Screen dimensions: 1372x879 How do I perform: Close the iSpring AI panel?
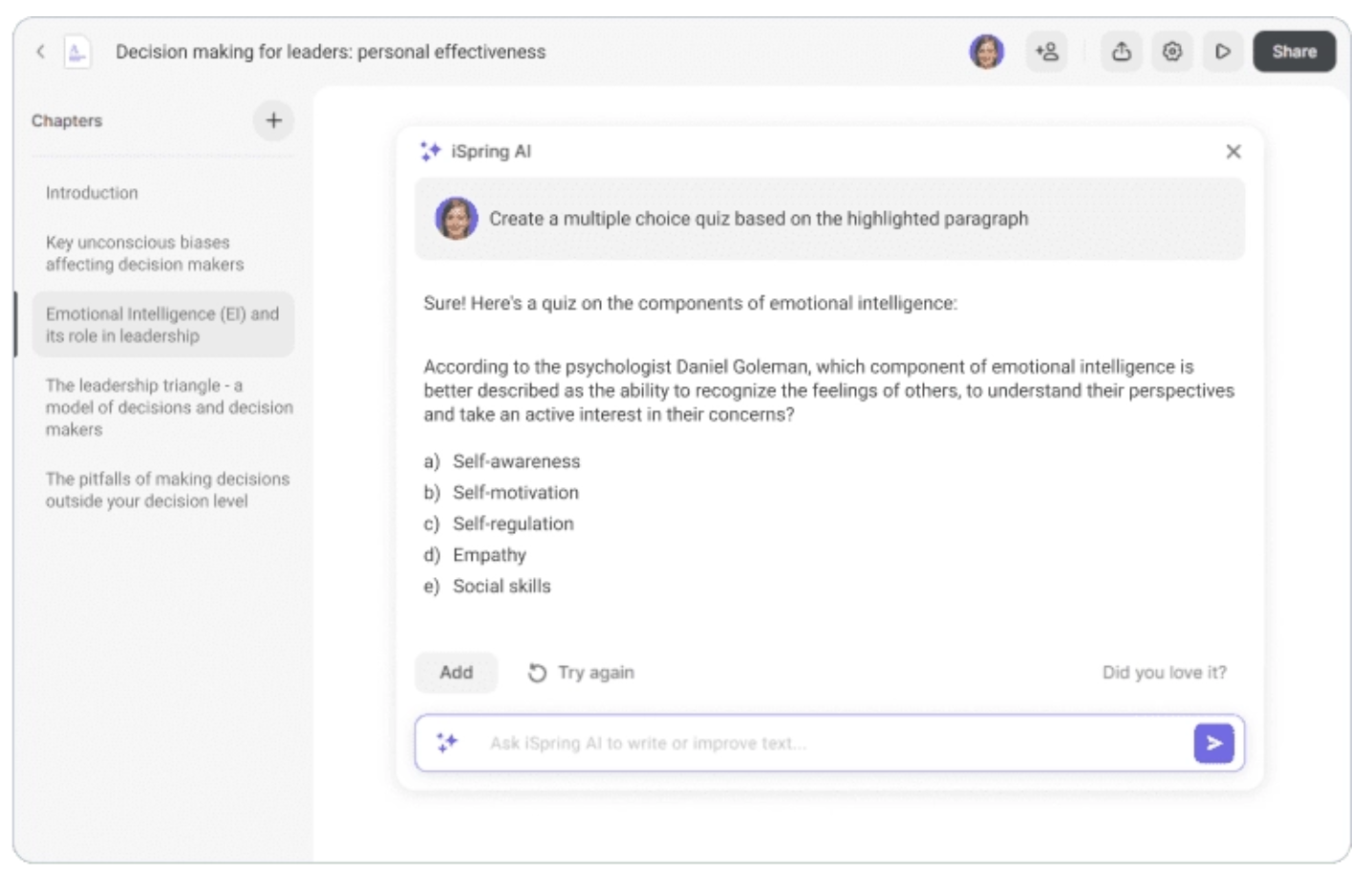point(1233,151)
